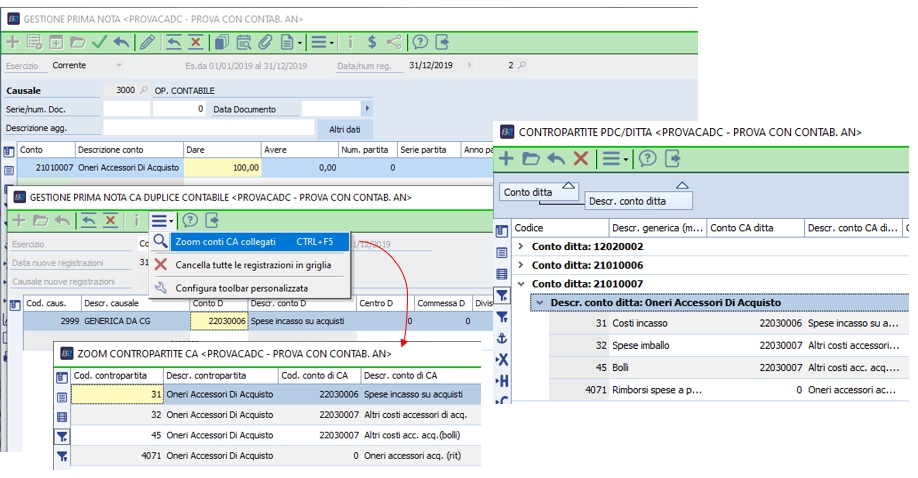This screenshot has width=918, height=478.
Task: Open help icon in Contropartite PDC/Ditta toolbar
Action: pyautogui.click(x=647, y=159)
